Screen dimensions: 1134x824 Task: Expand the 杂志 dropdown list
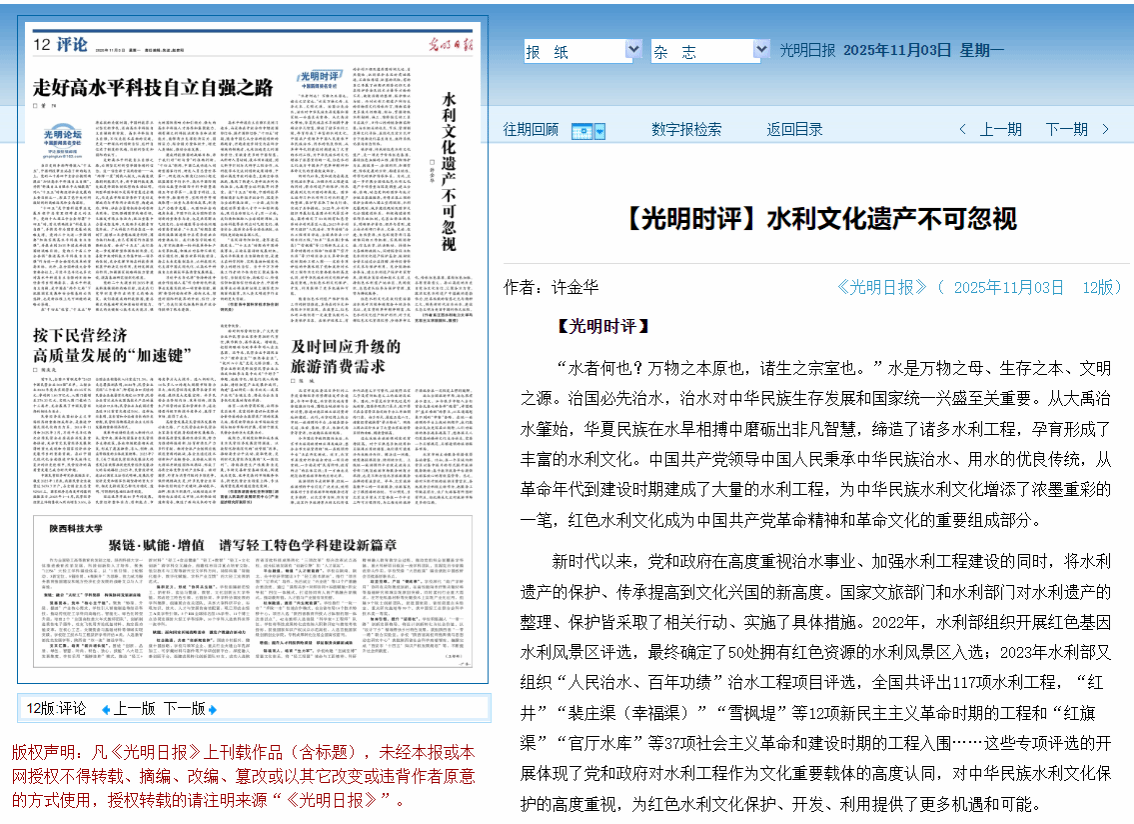point(761,50)
